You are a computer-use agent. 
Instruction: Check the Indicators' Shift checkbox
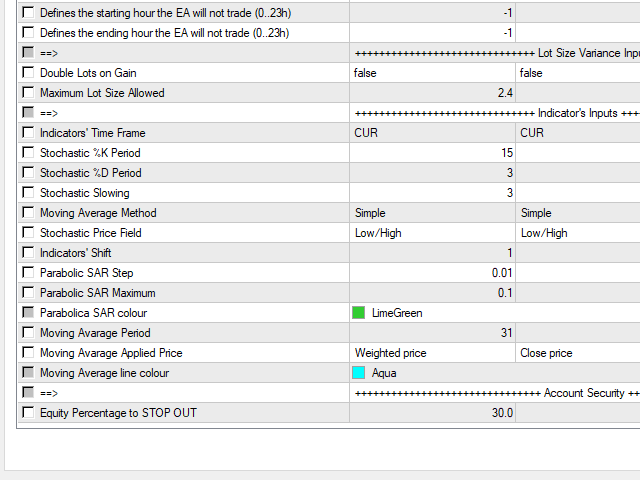pos(27,253)
